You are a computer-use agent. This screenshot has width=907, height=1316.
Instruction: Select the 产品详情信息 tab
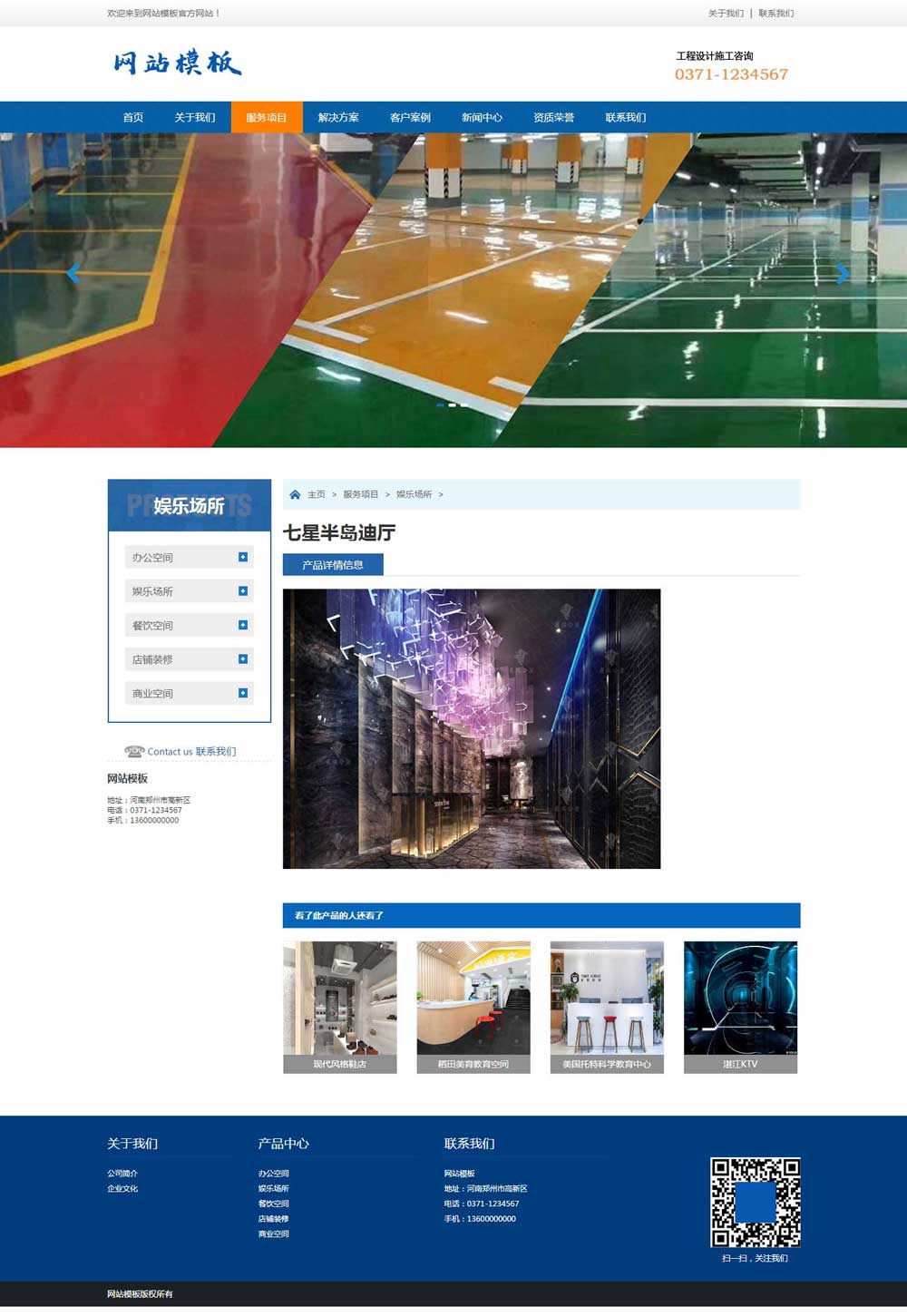point(333,565)
